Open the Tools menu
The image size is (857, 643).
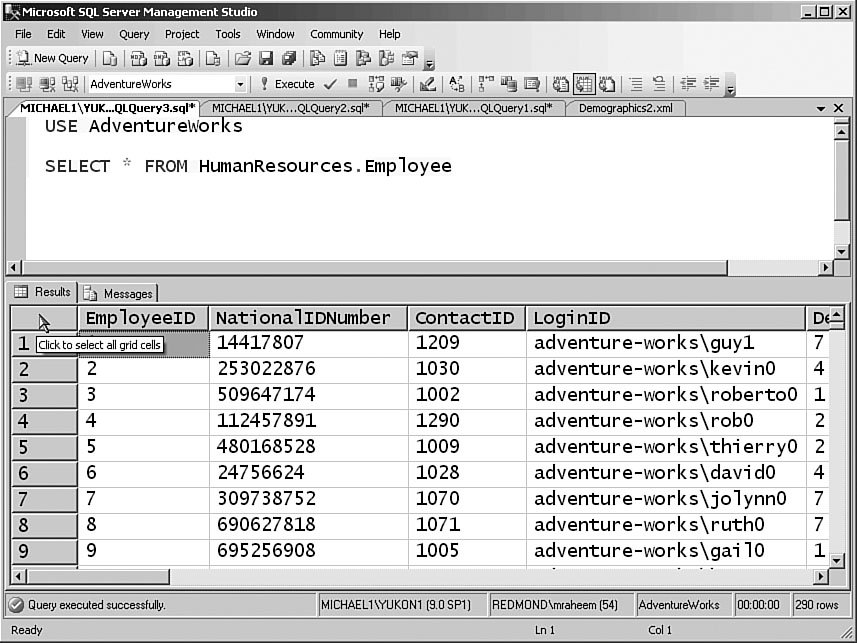(x=227, y=34)
